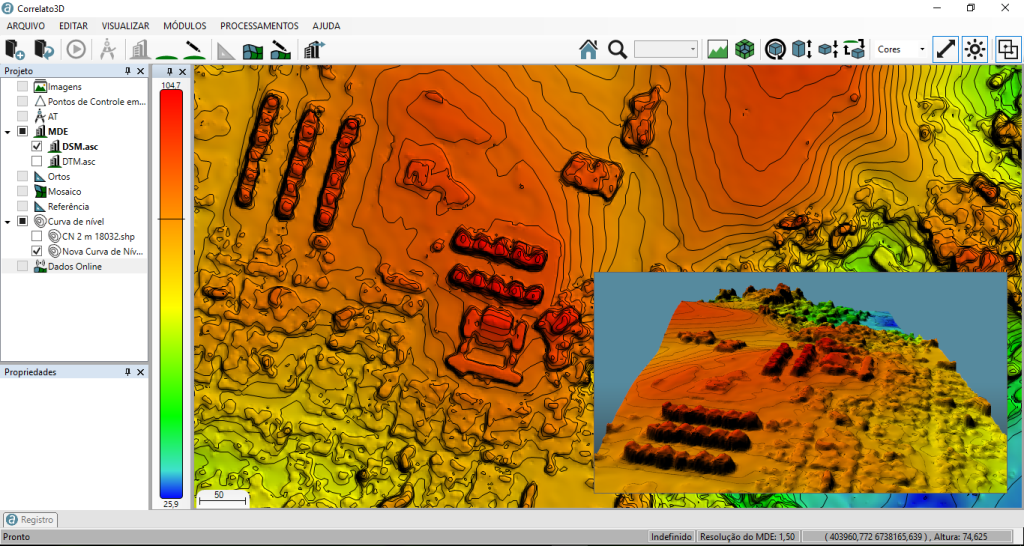Click the home view icon
Image resolution: width=1024 pixels, height=546 pixels.
[x=588, y=49]
